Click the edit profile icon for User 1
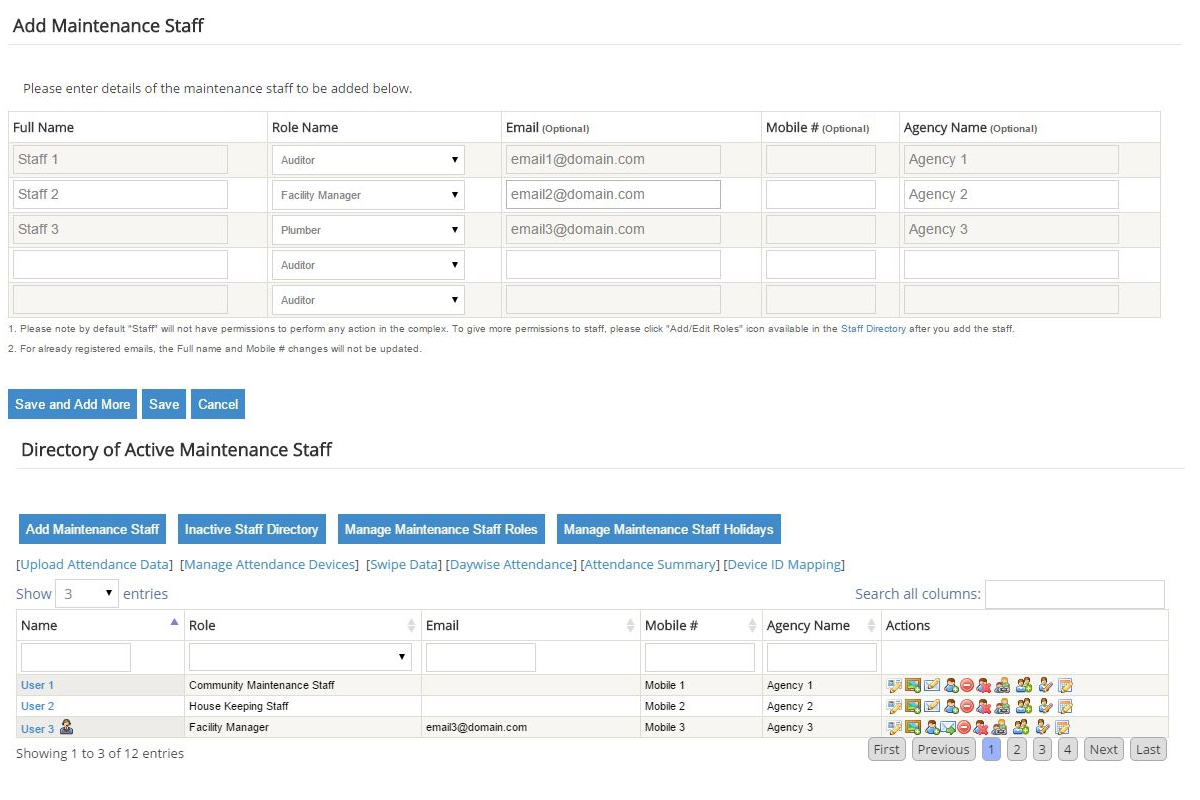This screenshot has height=800, width=1200. click(894, 685)
